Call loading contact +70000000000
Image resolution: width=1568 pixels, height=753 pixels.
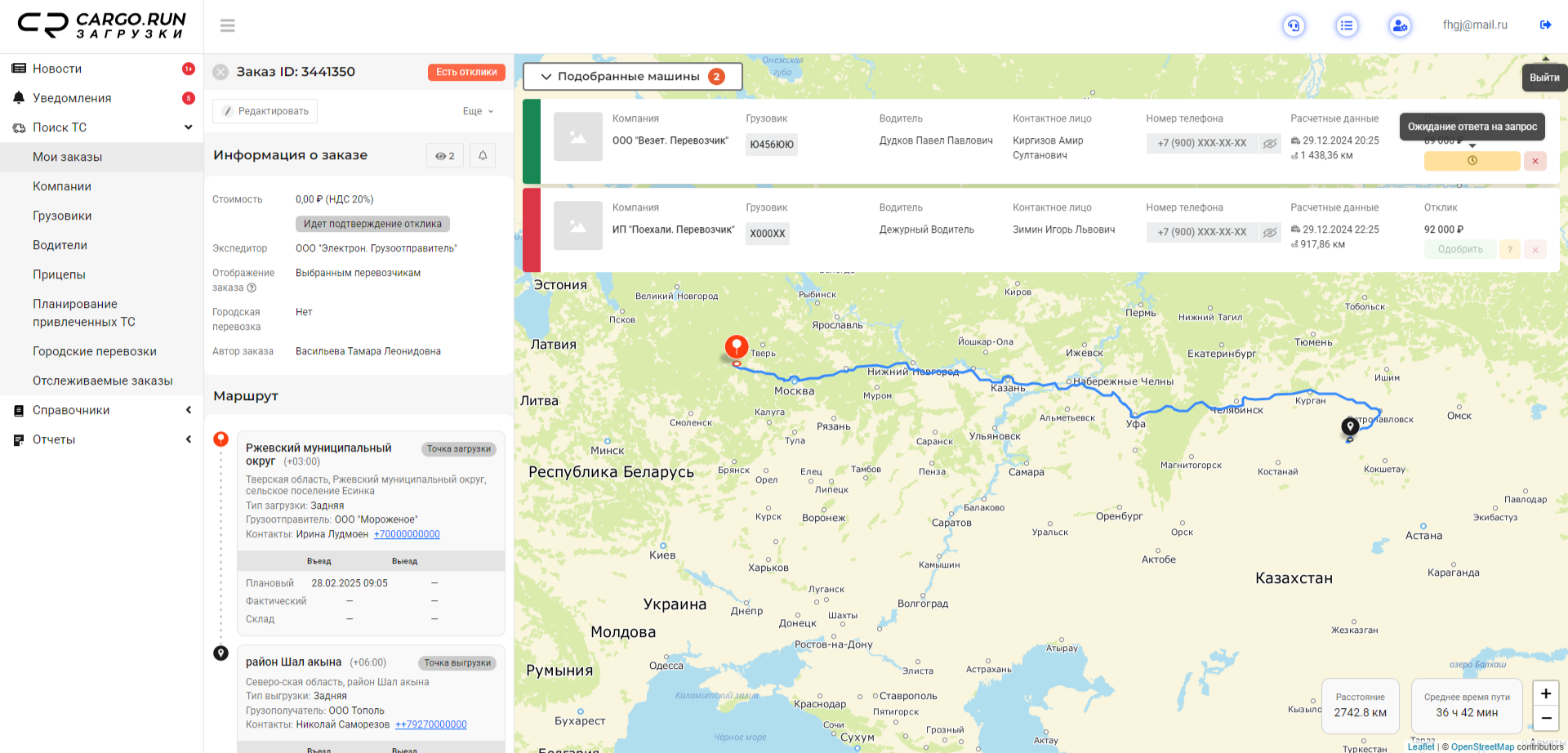407,534
